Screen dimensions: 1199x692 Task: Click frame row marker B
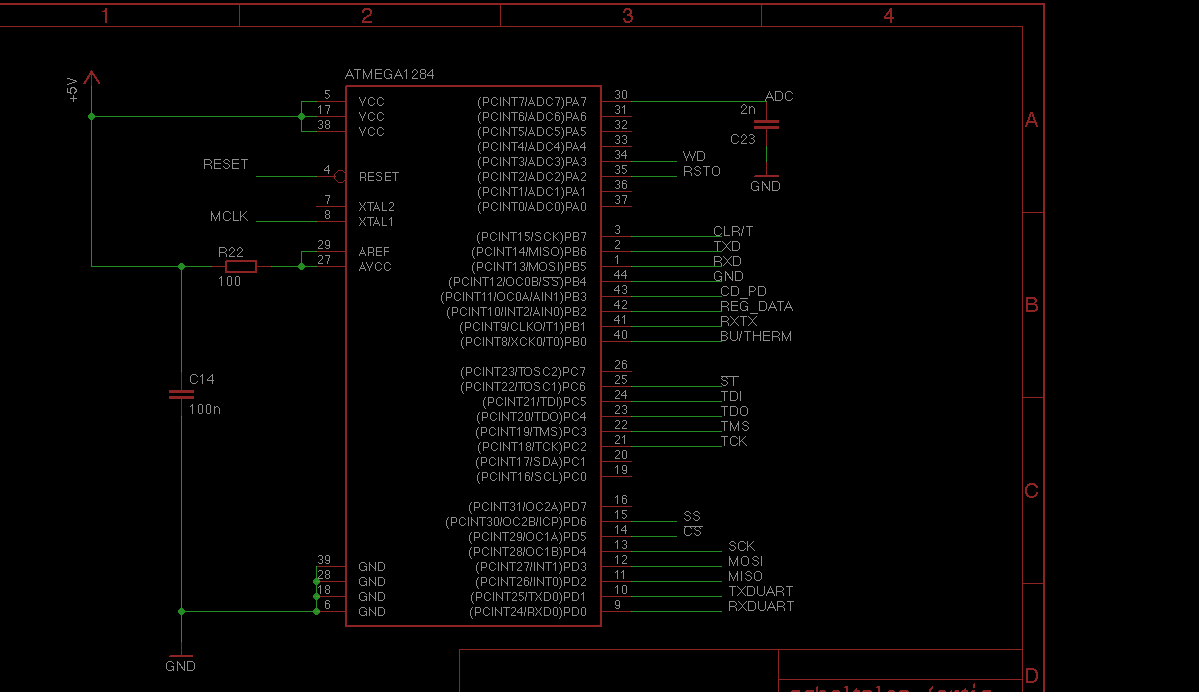point(1032,305)
